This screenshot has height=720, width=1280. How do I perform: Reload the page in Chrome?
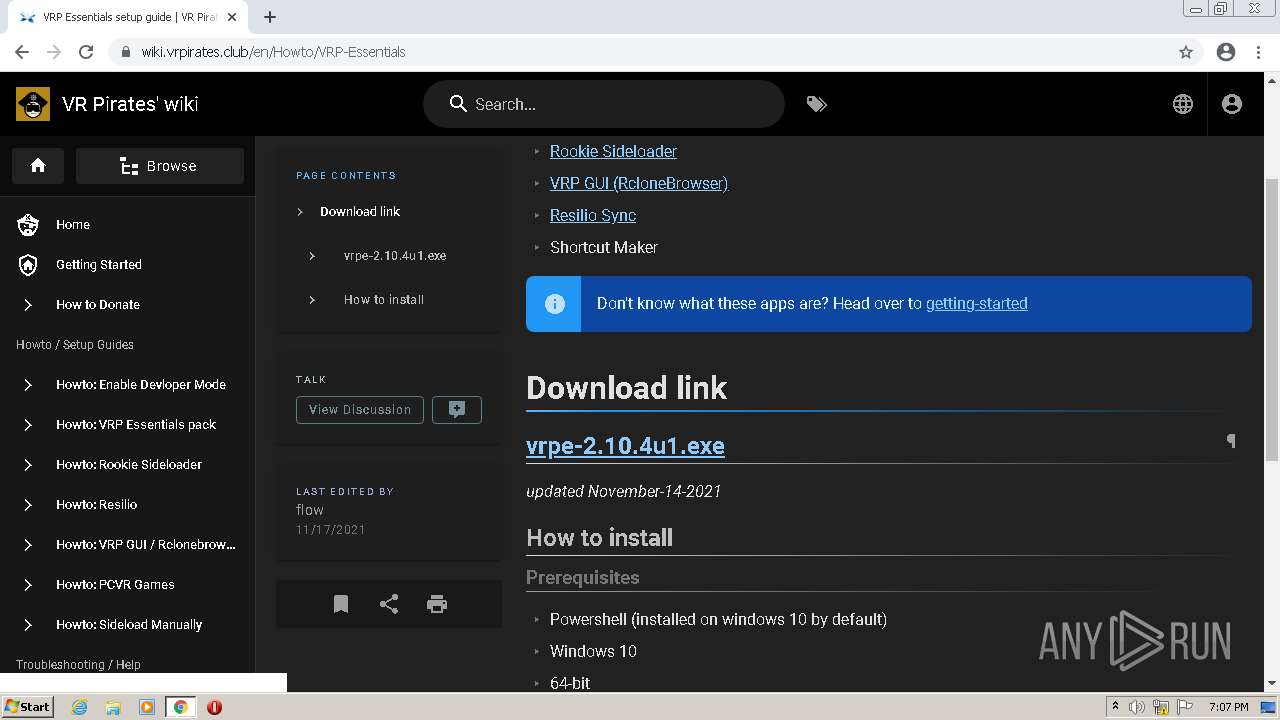point(86,52)
